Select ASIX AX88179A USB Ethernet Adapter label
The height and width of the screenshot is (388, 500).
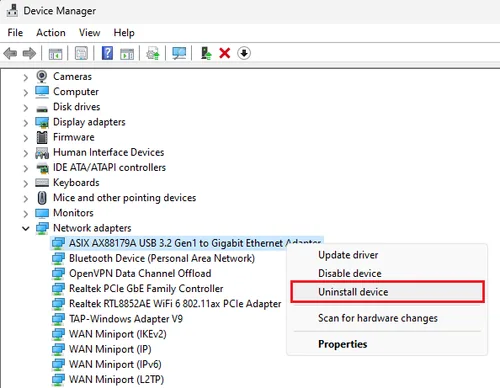point(195,243)
